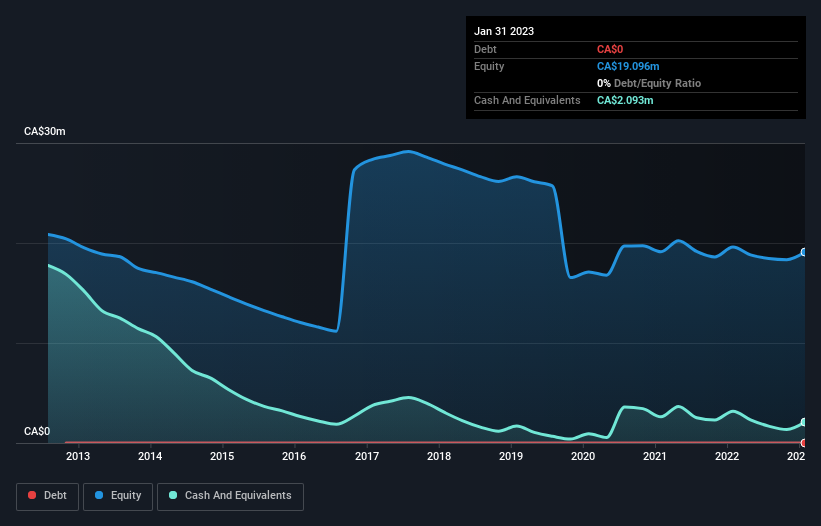Click the blue Equity legend dot
821x526 pixels.
[99, 495]
